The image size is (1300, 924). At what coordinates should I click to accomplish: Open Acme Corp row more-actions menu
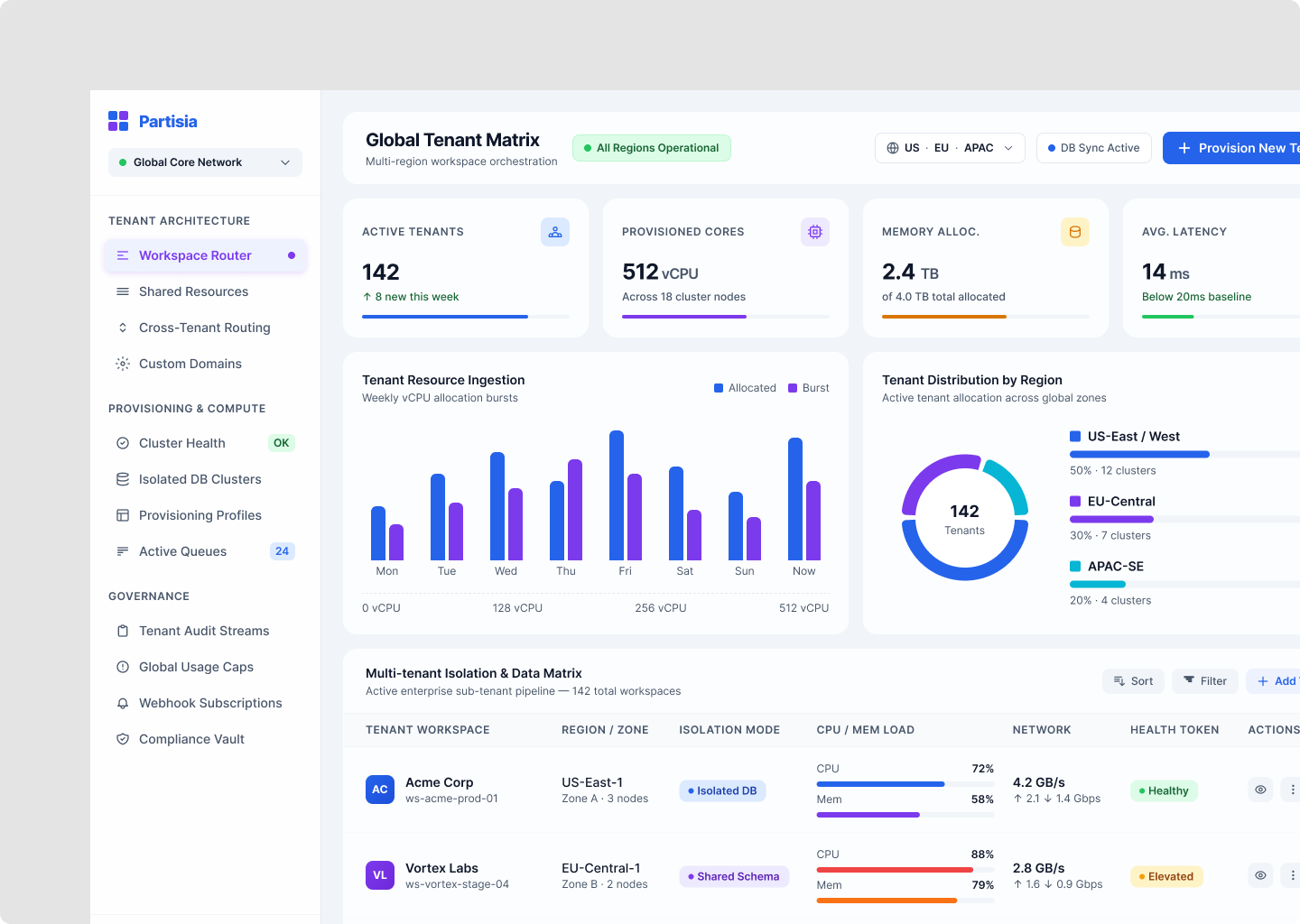click(1293, 790)
